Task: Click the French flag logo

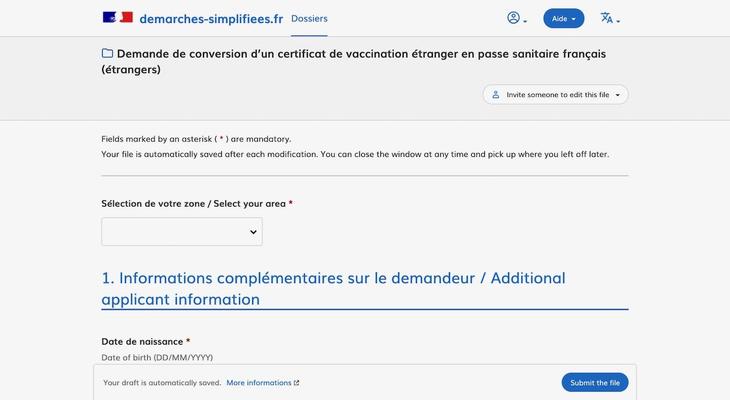Action: (117, 18)
